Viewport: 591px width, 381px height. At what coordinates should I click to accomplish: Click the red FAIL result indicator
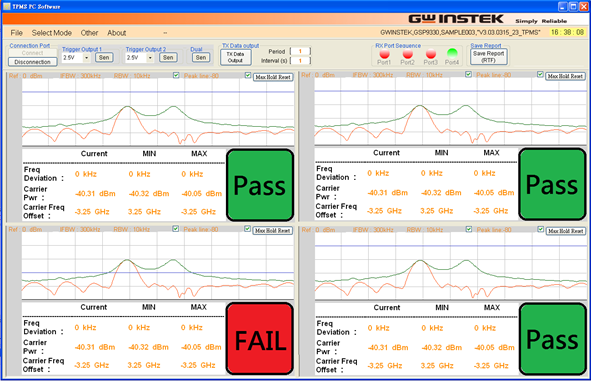click(260, 338)
